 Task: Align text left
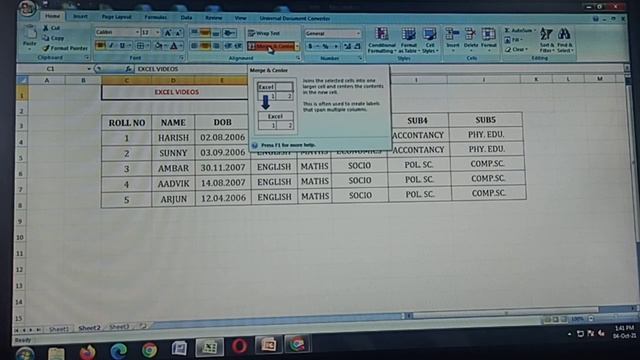tap(195, 46)
